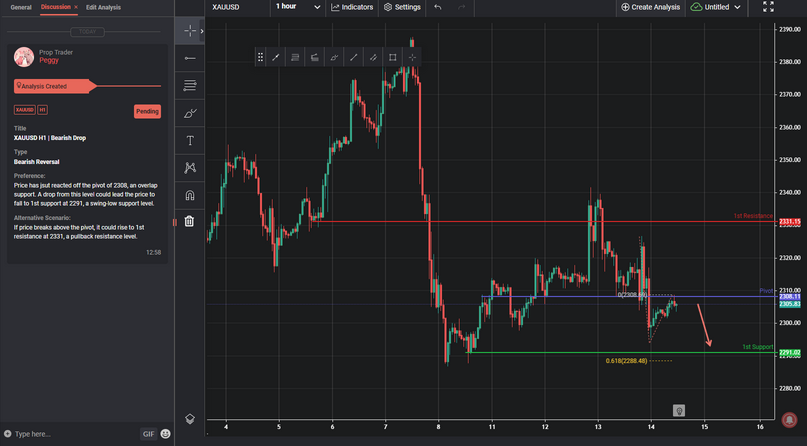Image resolution: width=807 pixels, height=446 pixels.
Task: Switch to the Edit Analysis tab
Action: click(x=103, y=7)
